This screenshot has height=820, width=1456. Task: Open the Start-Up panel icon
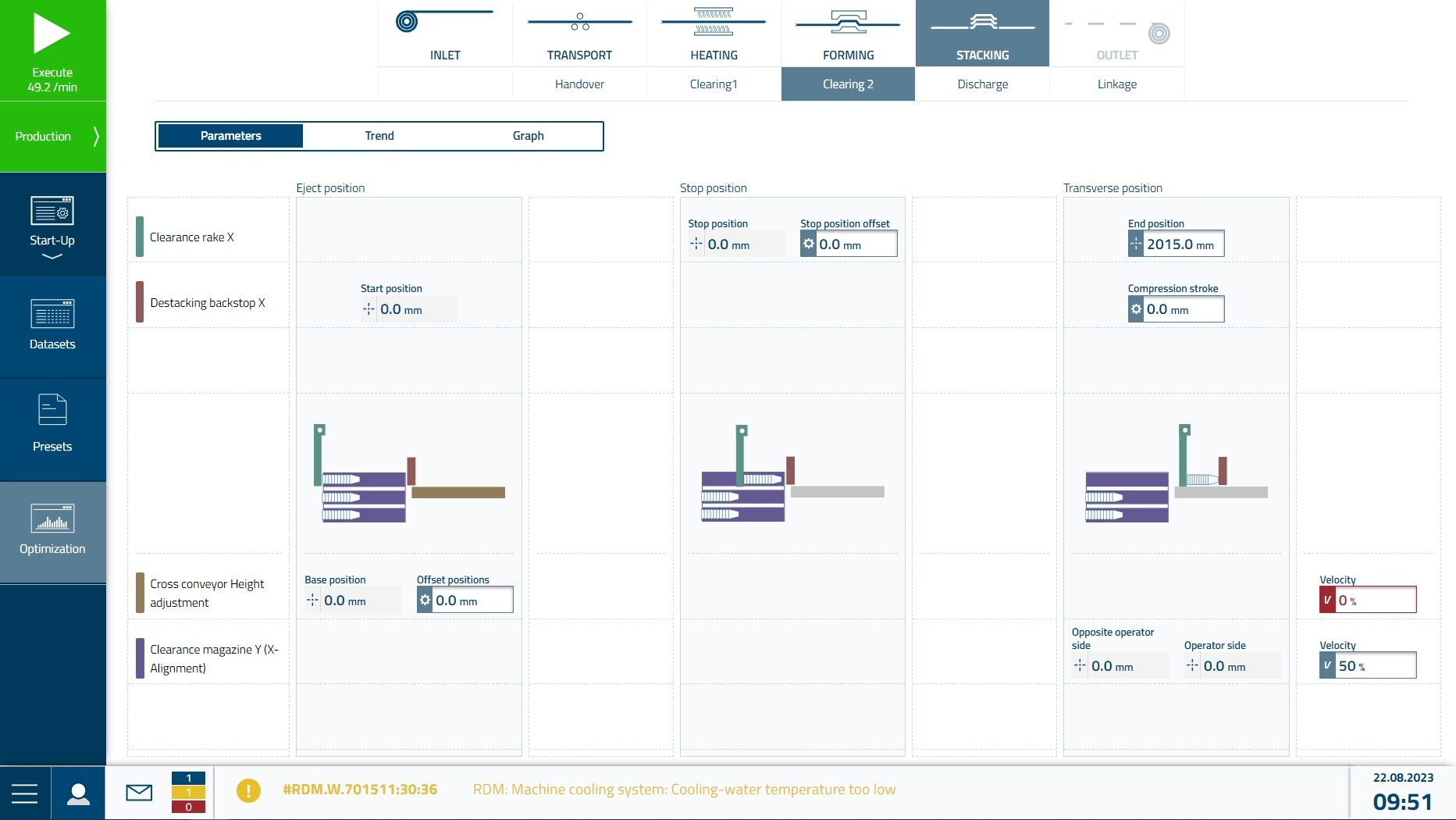pyautogui.click(x=52, y=211)
